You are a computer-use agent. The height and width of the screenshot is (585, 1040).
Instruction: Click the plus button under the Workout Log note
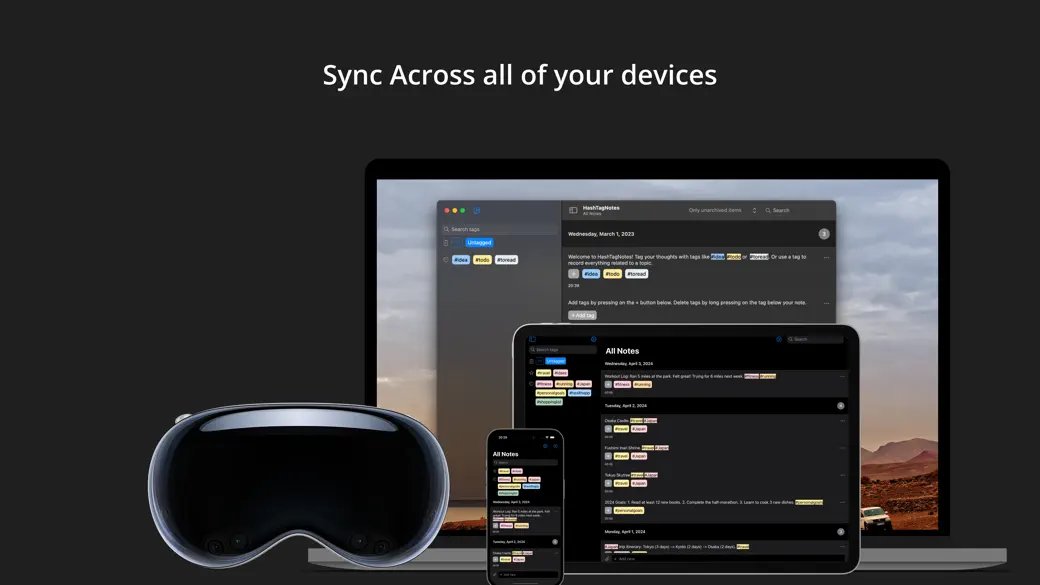[608, 385]
